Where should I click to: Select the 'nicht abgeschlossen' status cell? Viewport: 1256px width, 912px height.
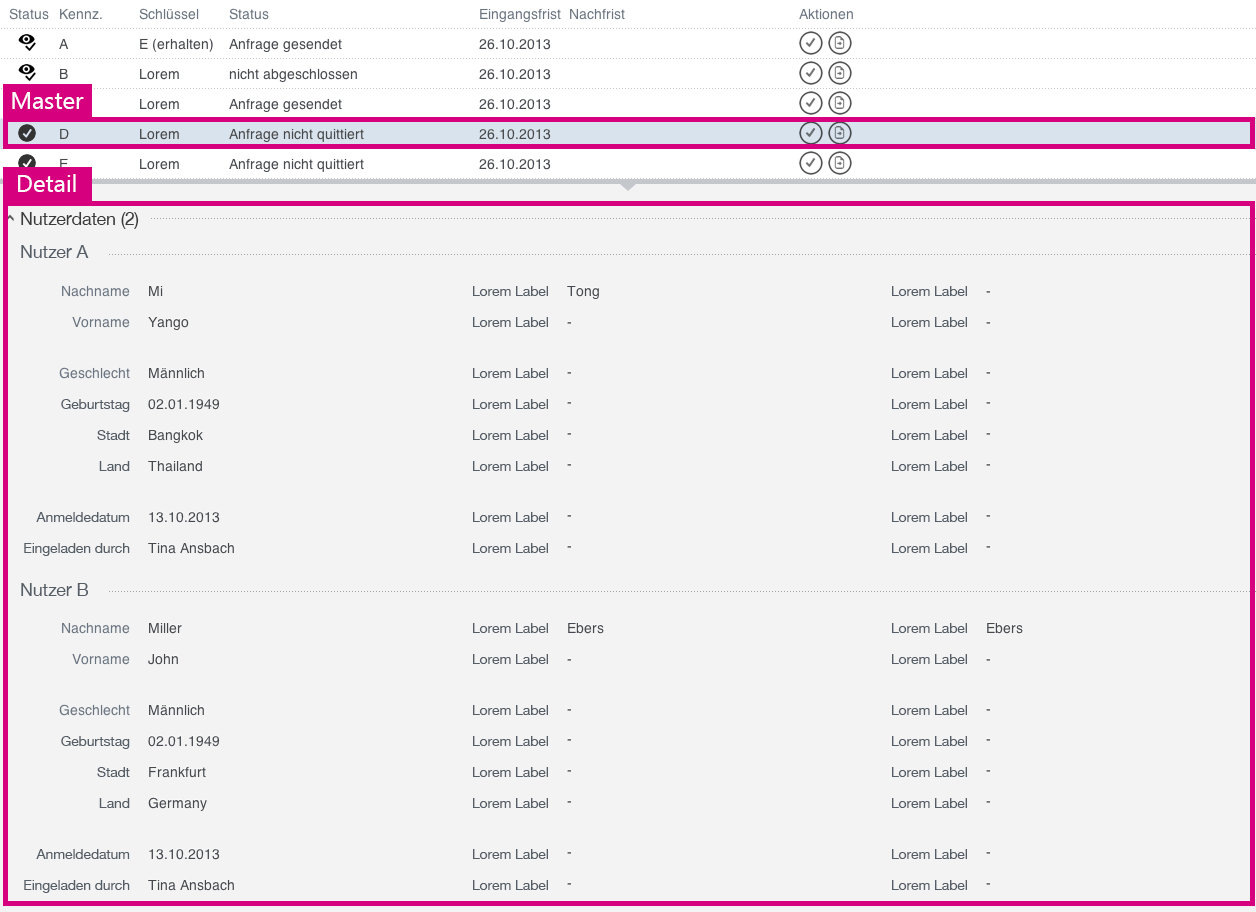(293, 74)
